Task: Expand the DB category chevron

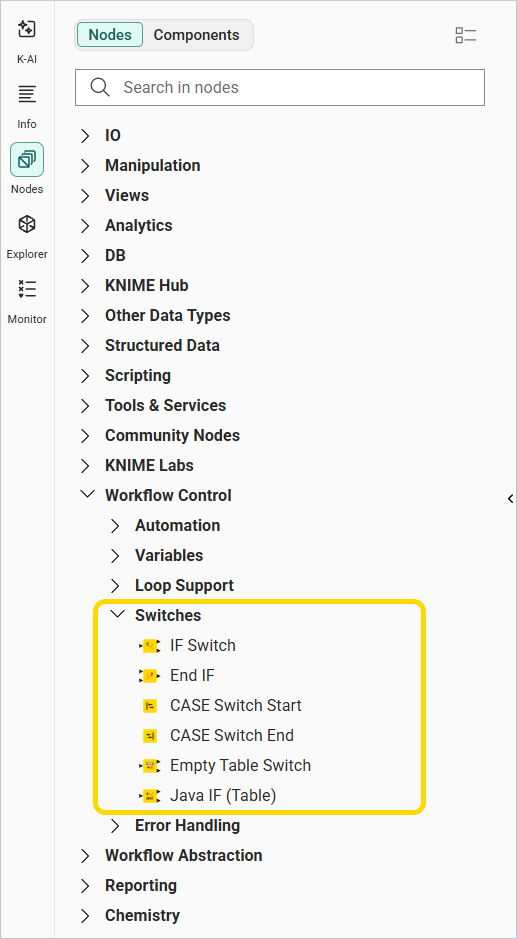Action: click(x=85, y=256)
